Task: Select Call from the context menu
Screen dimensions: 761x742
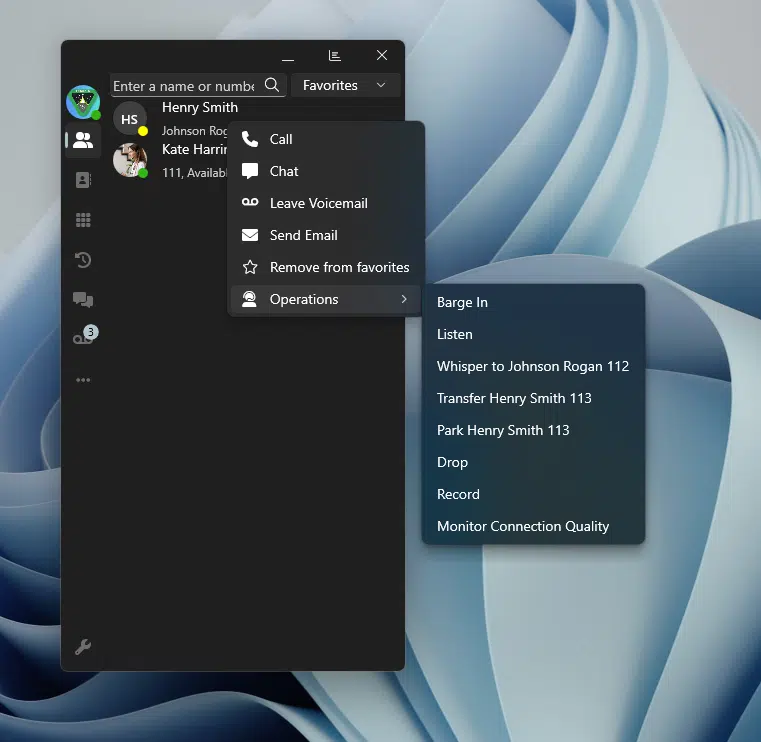Action: coord(281,139)
